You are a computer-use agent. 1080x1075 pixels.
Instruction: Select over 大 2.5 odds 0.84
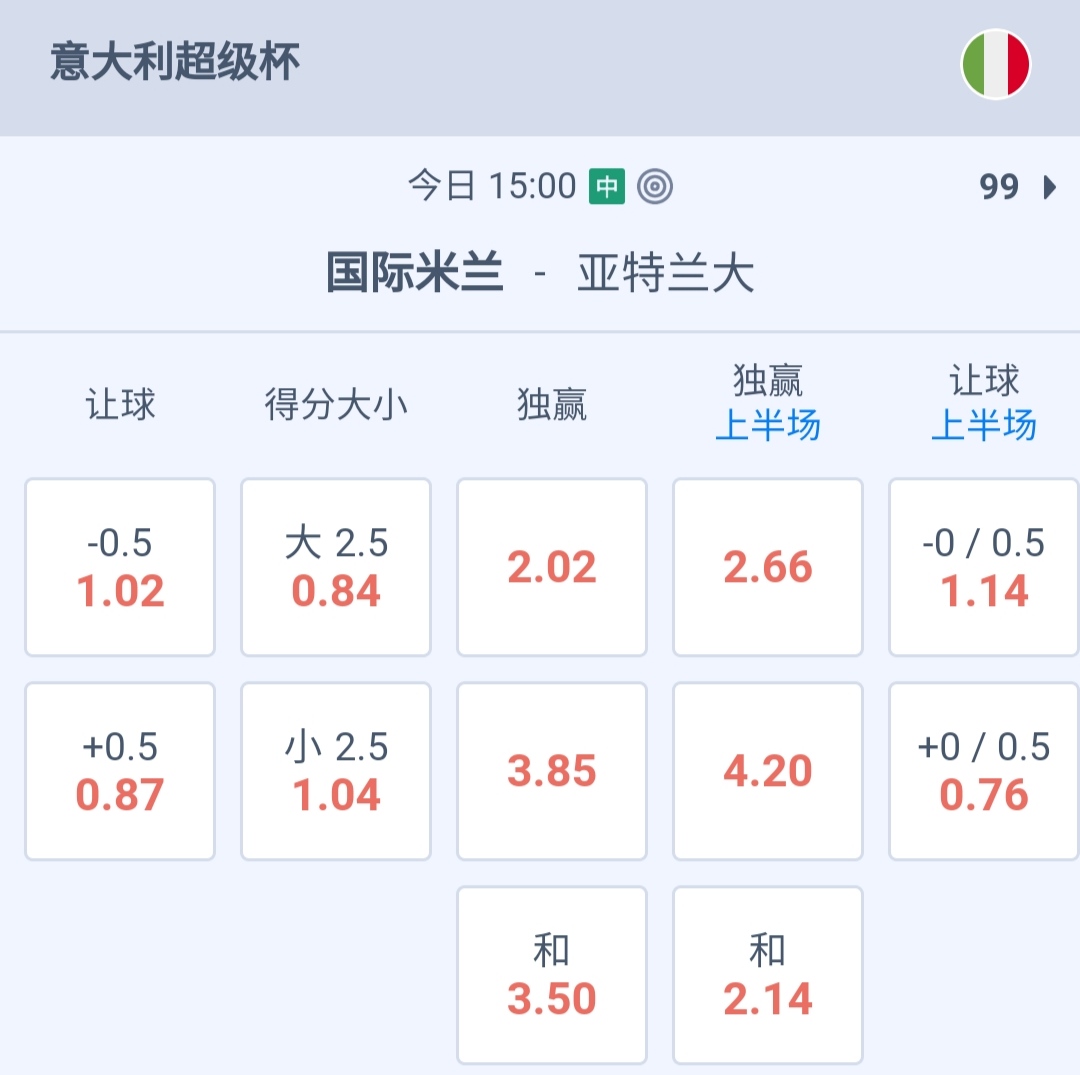point(336,567)
